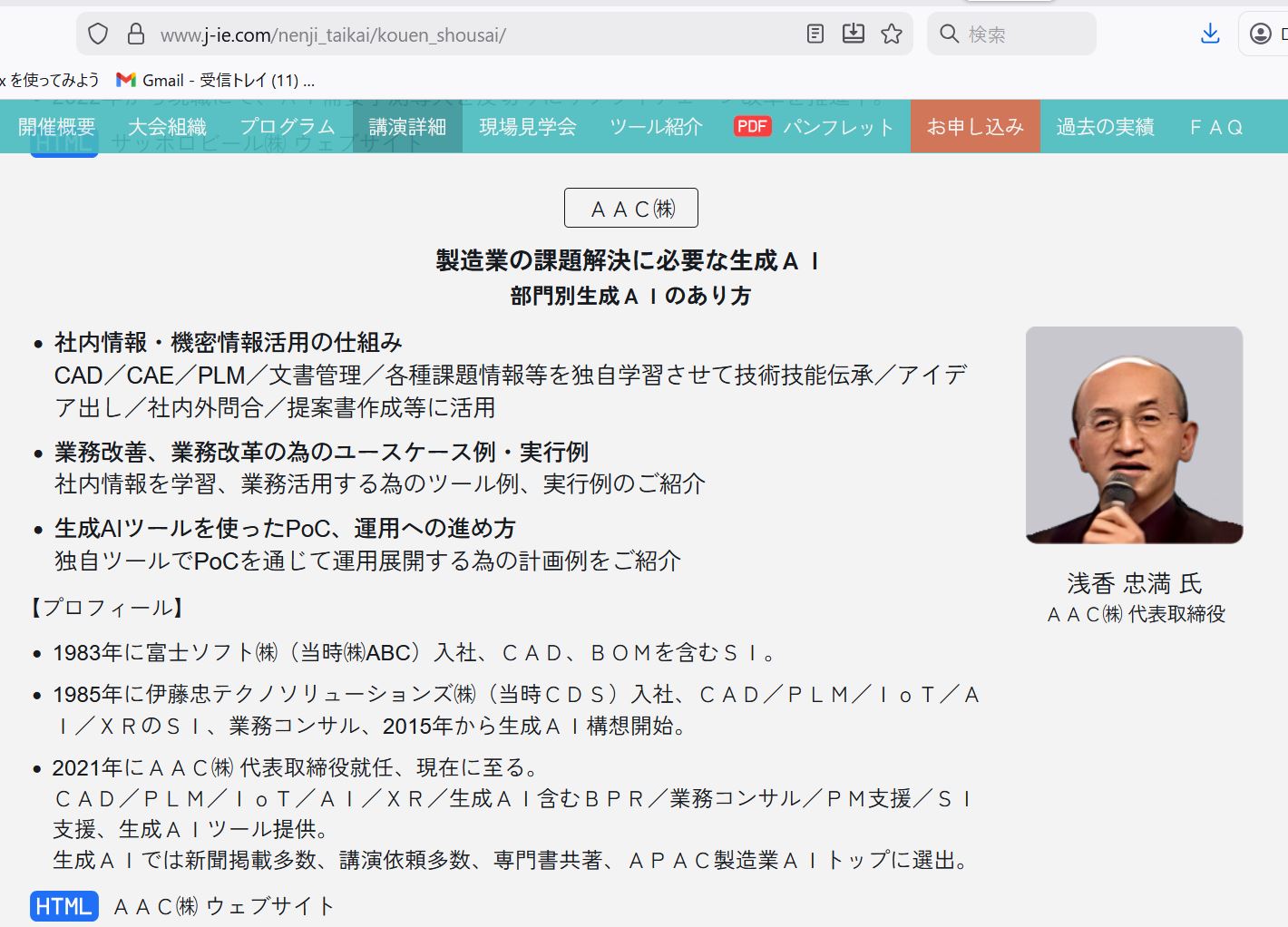Click the speaker photo of 浅香 忠満

pyautogui.click(x=1134, y=435)
